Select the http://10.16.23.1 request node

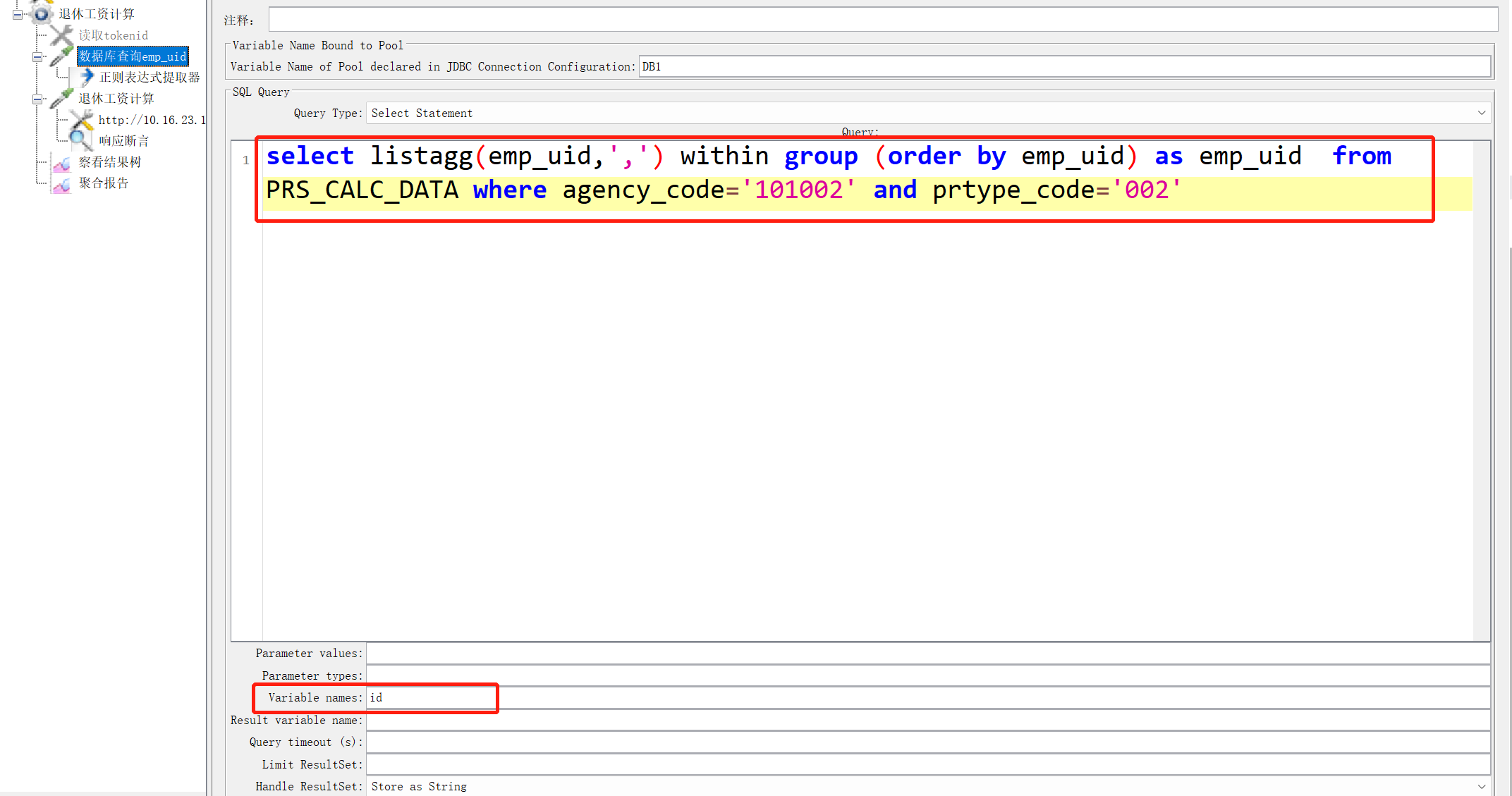[x=151, y=119]
